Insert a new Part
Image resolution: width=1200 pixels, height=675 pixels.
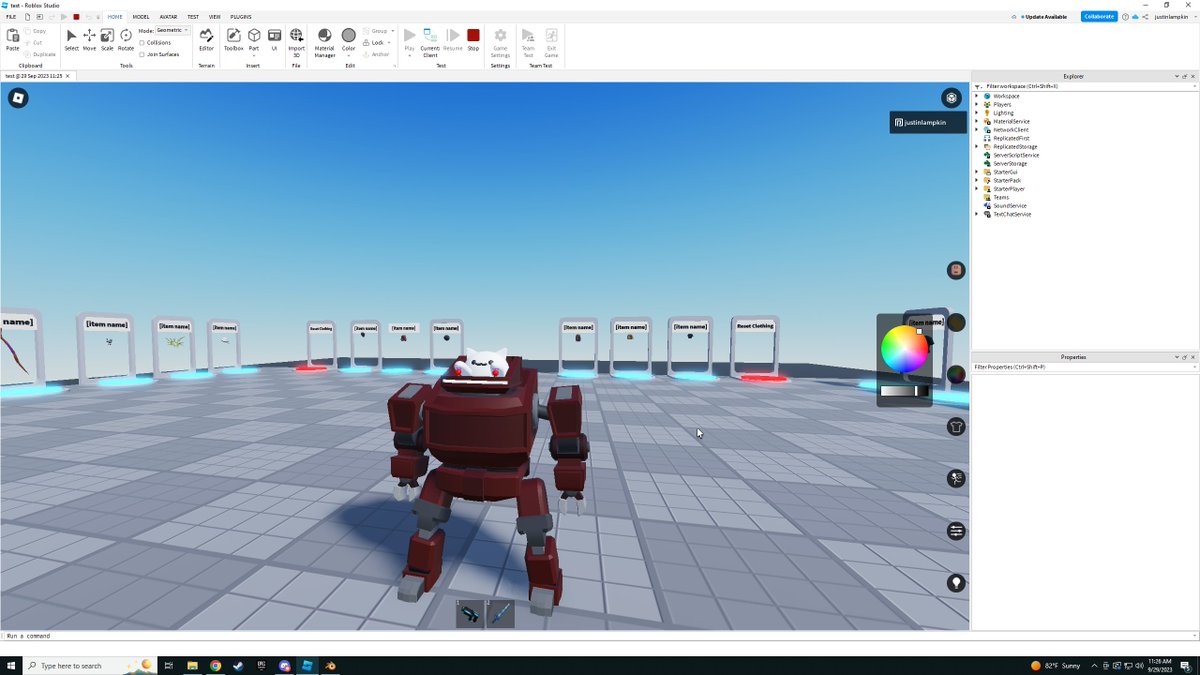point(254,39)
